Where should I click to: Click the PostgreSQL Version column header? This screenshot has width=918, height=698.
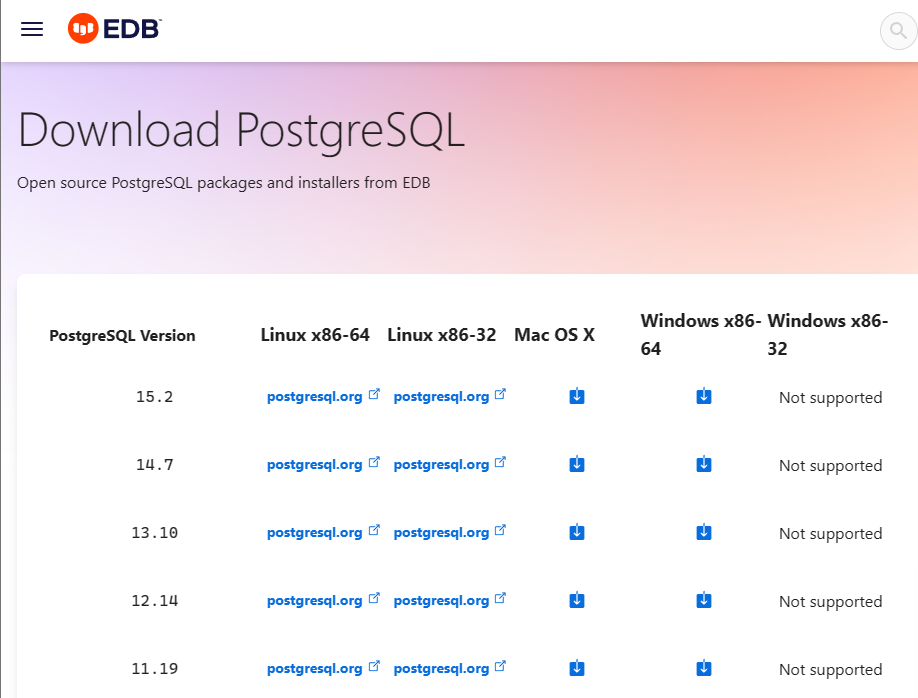point(122,336)
